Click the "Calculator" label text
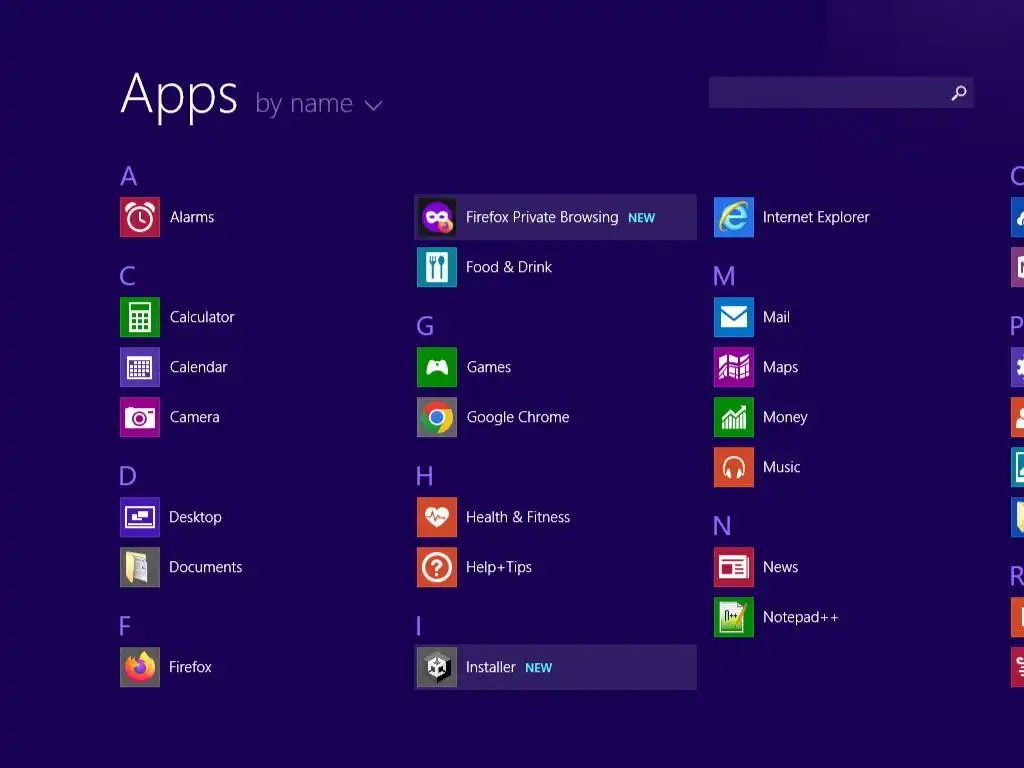This screenshot has width=1024, height=768. 202,317
